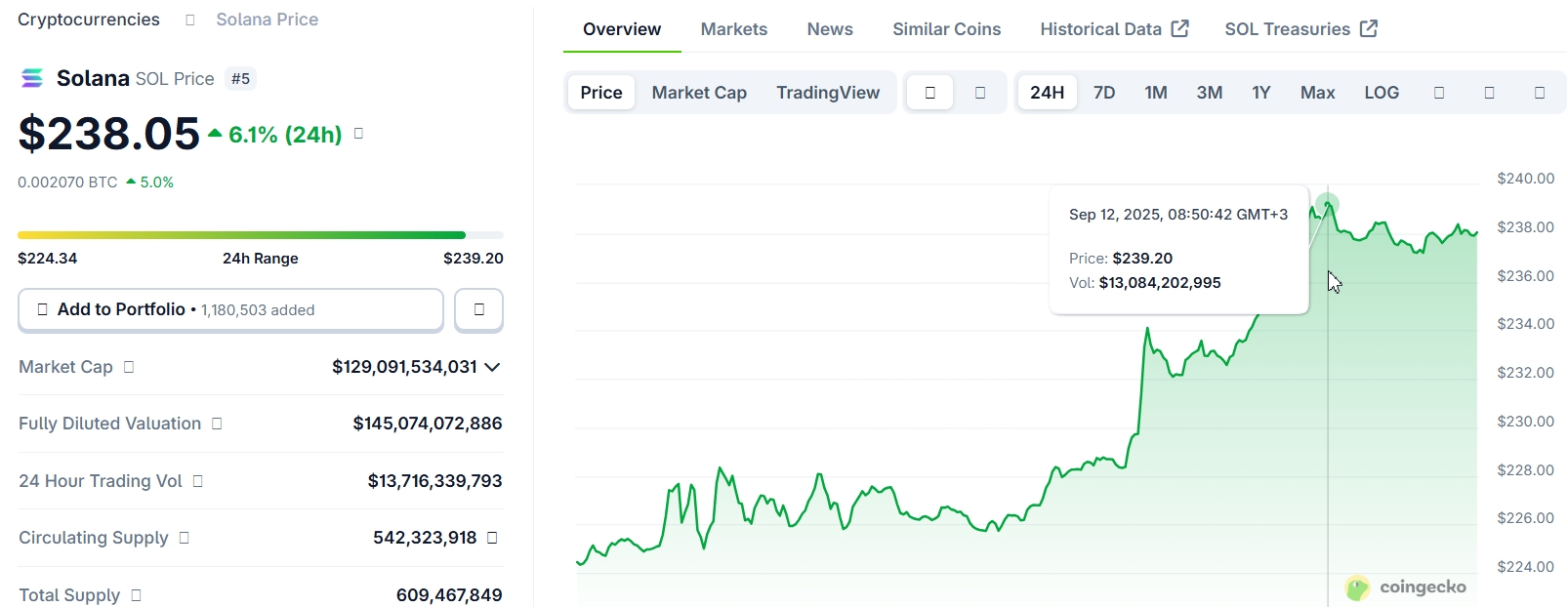The image size is (1568, 607).
Task: Switch to the Similar Coins tab
Action: [946, 29]
